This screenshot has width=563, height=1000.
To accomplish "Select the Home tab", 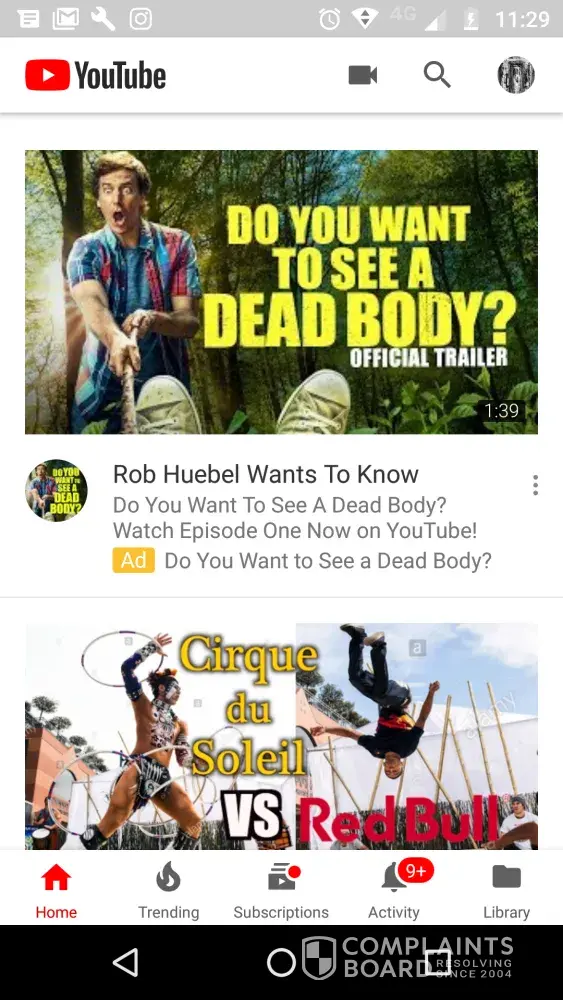I will point(56,890).
